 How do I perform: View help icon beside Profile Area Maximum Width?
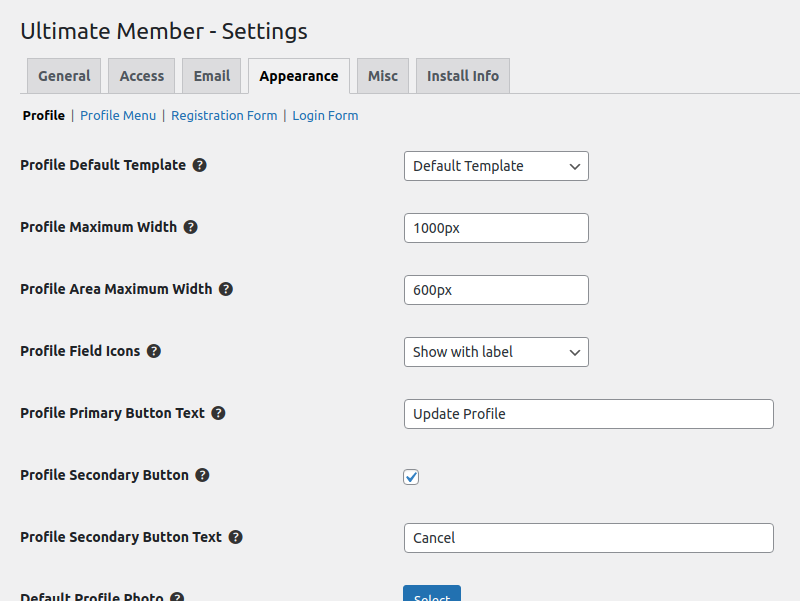(x=226, y=289)
